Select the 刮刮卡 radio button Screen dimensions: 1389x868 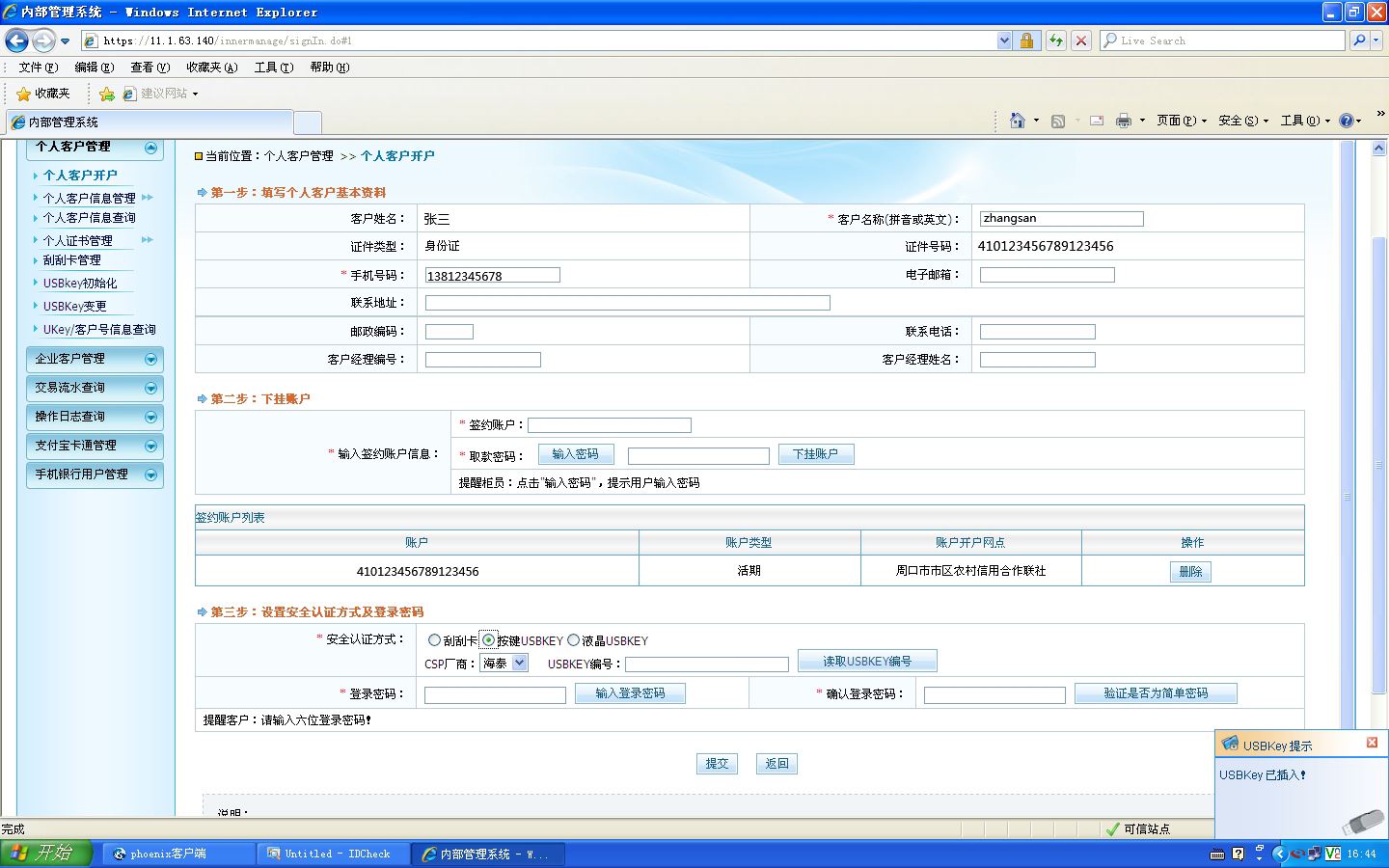tap(434, 640)
